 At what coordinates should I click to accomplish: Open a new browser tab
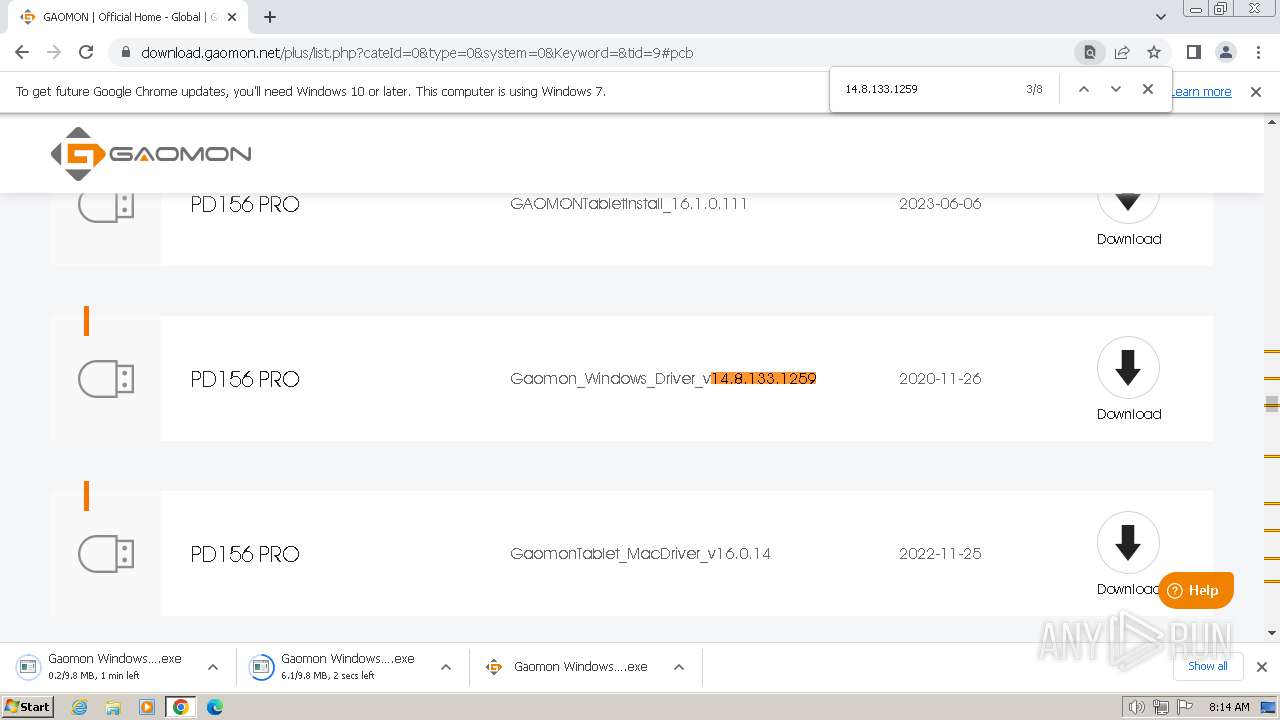(x=270, y=17)
